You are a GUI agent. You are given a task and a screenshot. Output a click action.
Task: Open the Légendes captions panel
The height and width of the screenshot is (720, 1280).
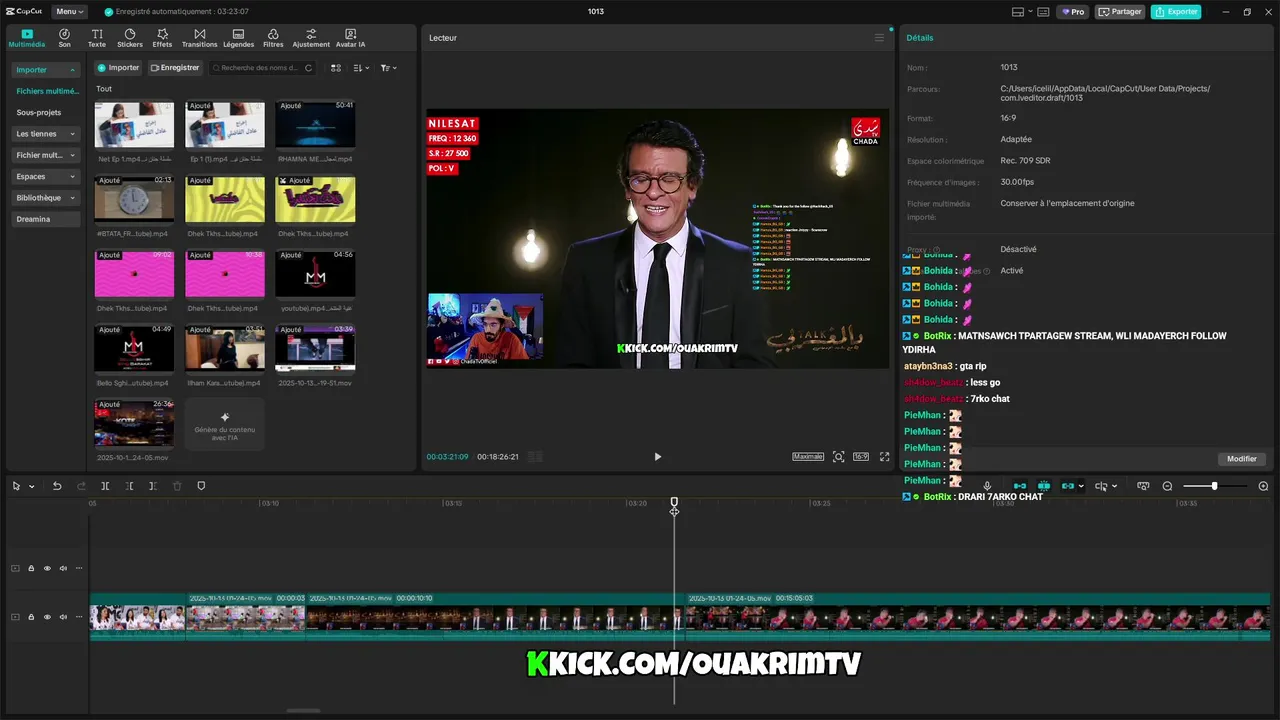[238, 38]
